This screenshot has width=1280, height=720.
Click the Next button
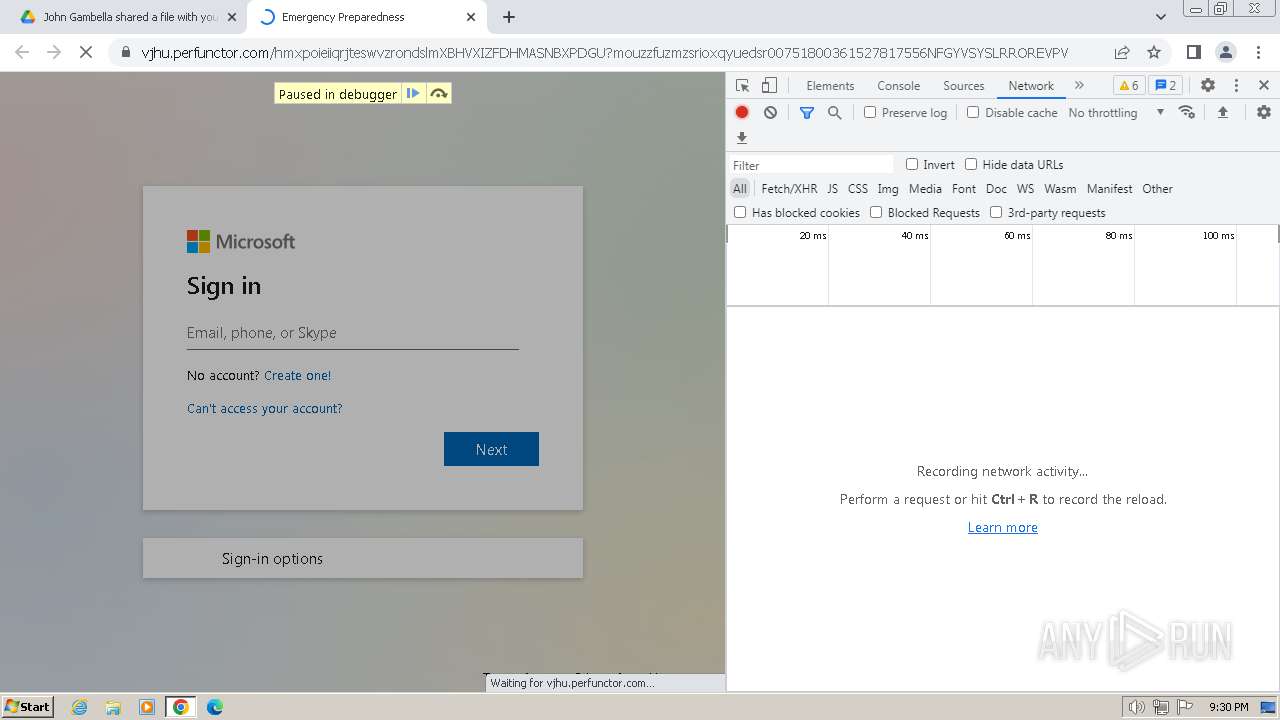(x=491, y=449)
